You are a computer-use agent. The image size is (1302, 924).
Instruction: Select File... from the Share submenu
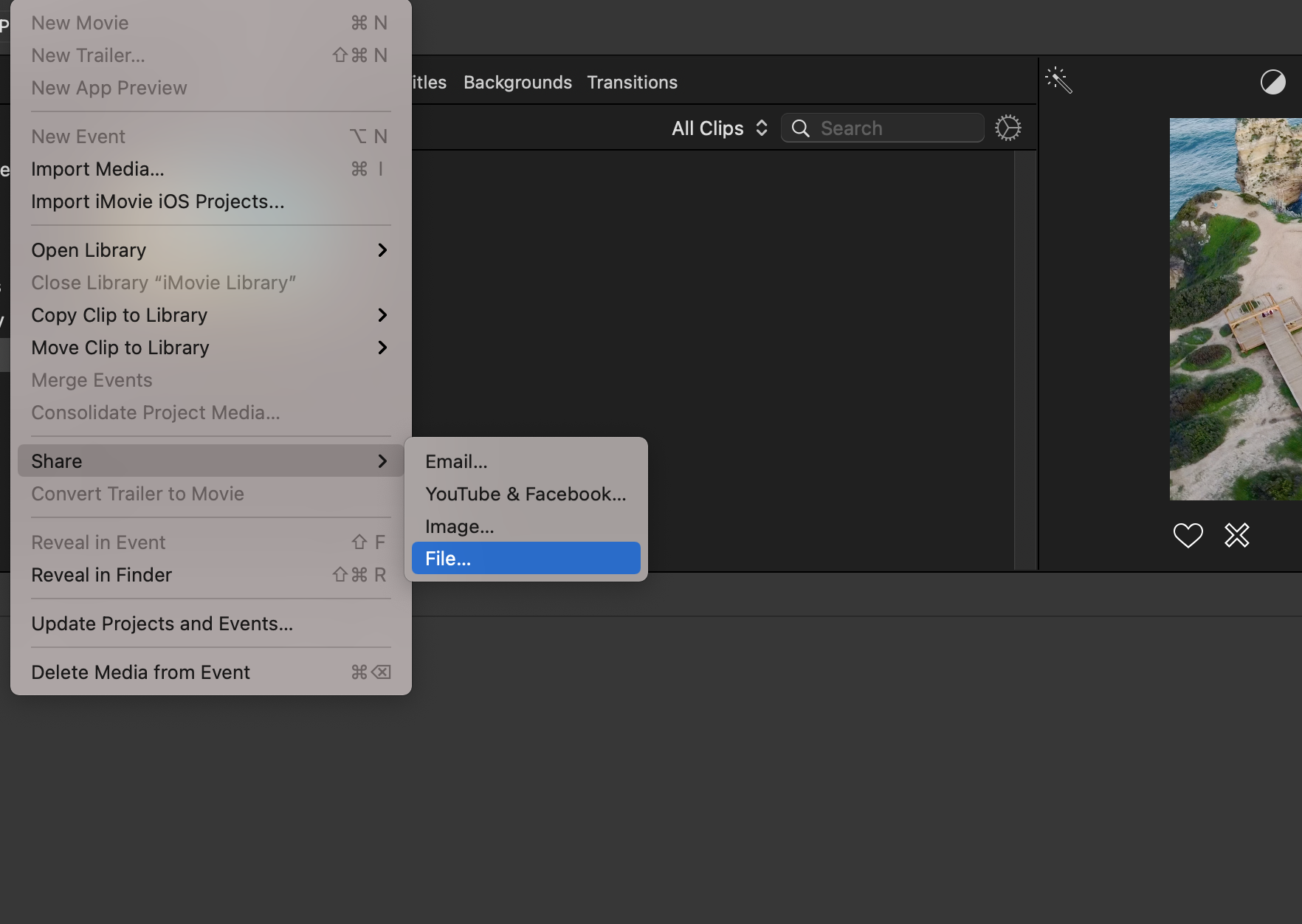click(x=525, y=559)
